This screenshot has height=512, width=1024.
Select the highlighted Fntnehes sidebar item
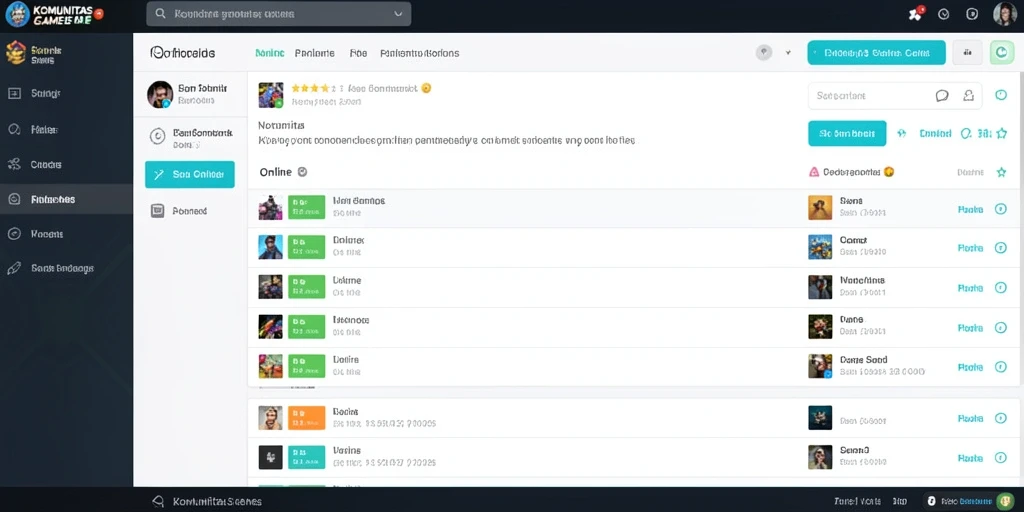click(67, 199)
